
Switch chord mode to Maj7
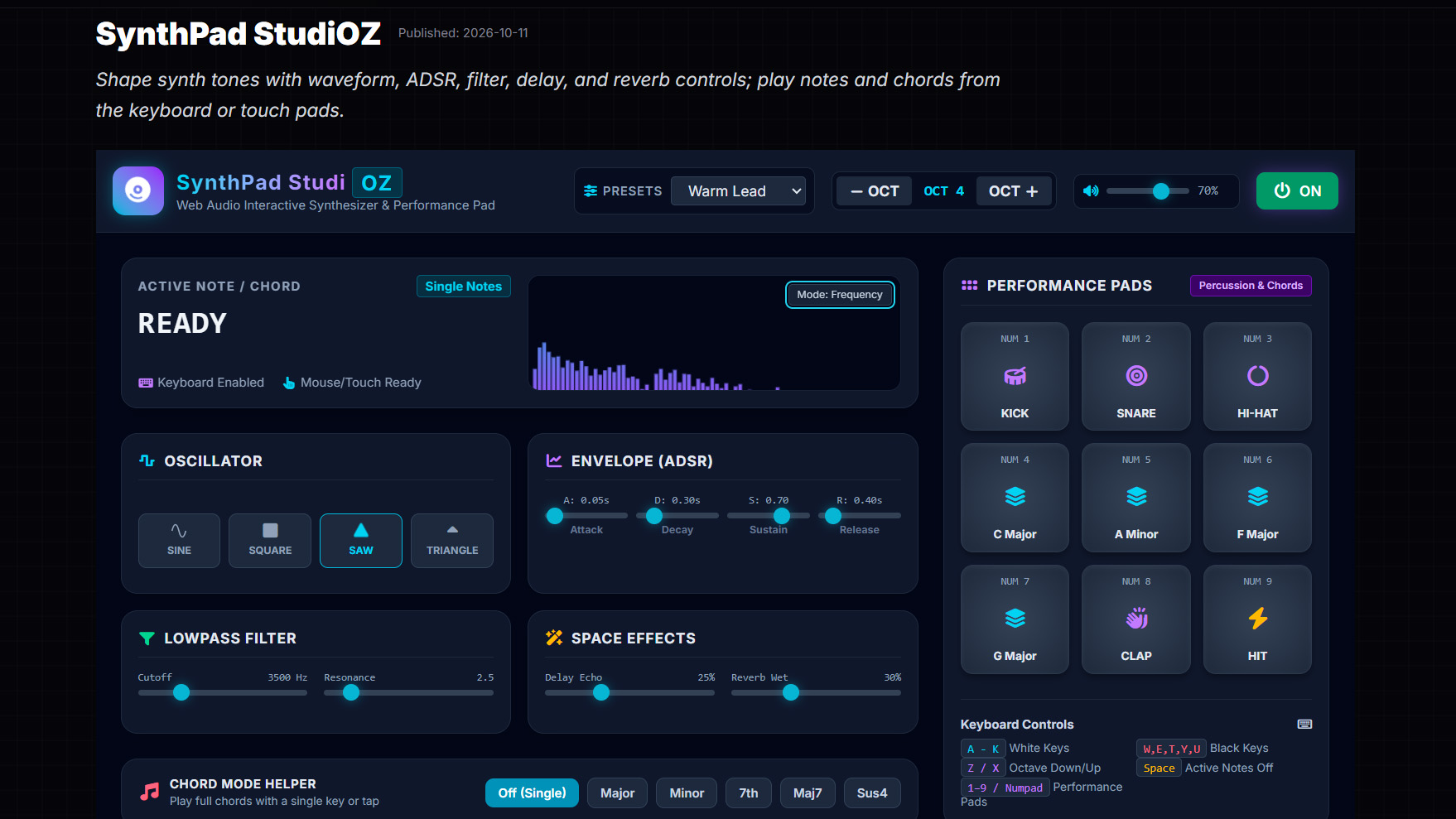(808, 793)
